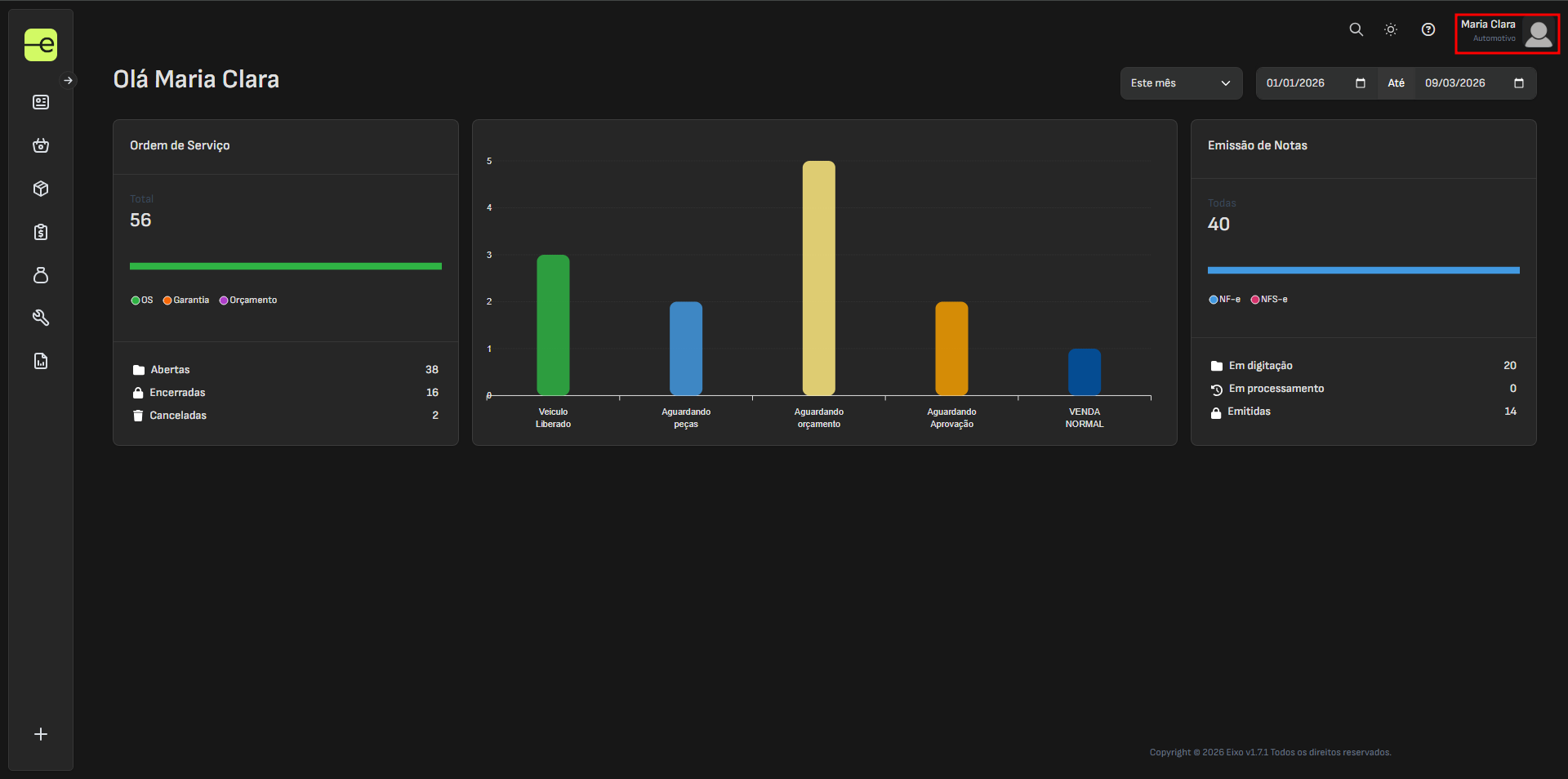Screen dimensions: 1568x779
Task: Click the Eixo logo in the sidebar
Action: pyautogui.click(x=41, y=45)
